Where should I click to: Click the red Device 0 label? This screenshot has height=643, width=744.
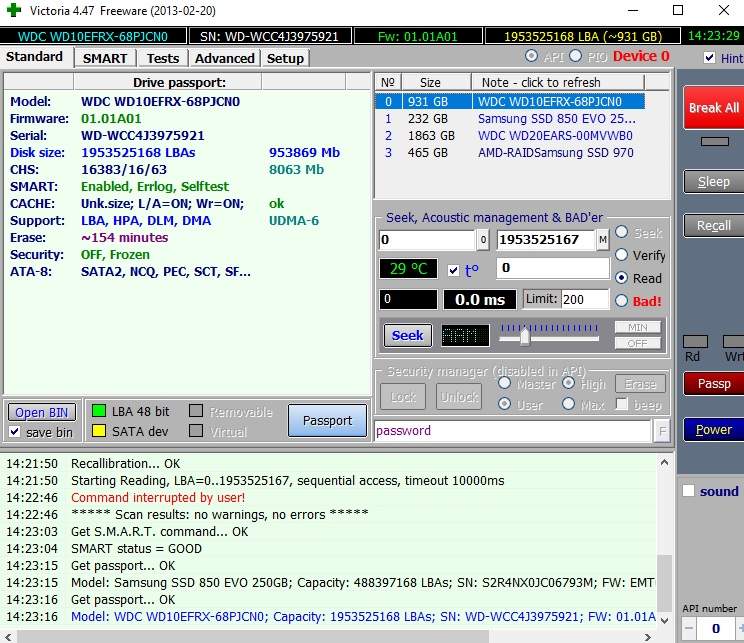[641, 56]
